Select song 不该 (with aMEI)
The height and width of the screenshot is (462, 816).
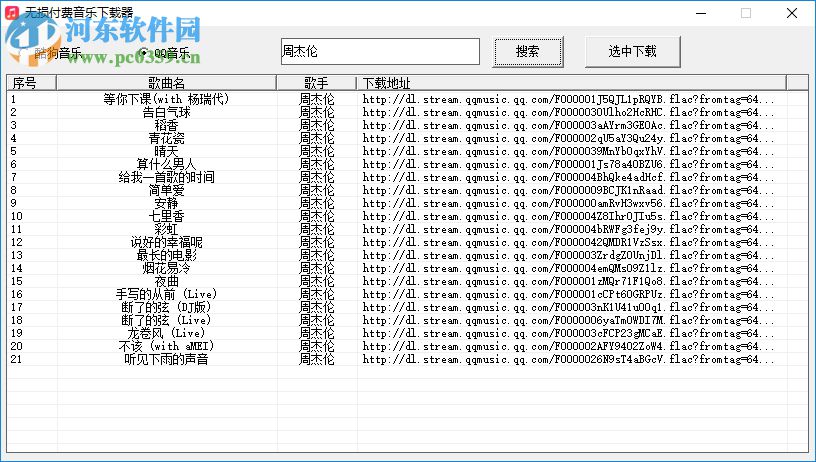click(x=166, y=346)
